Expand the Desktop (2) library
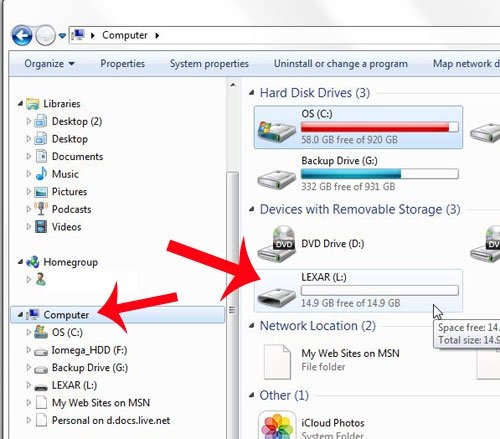This screenshot has width=500, height=439. (x=29, y=121)
